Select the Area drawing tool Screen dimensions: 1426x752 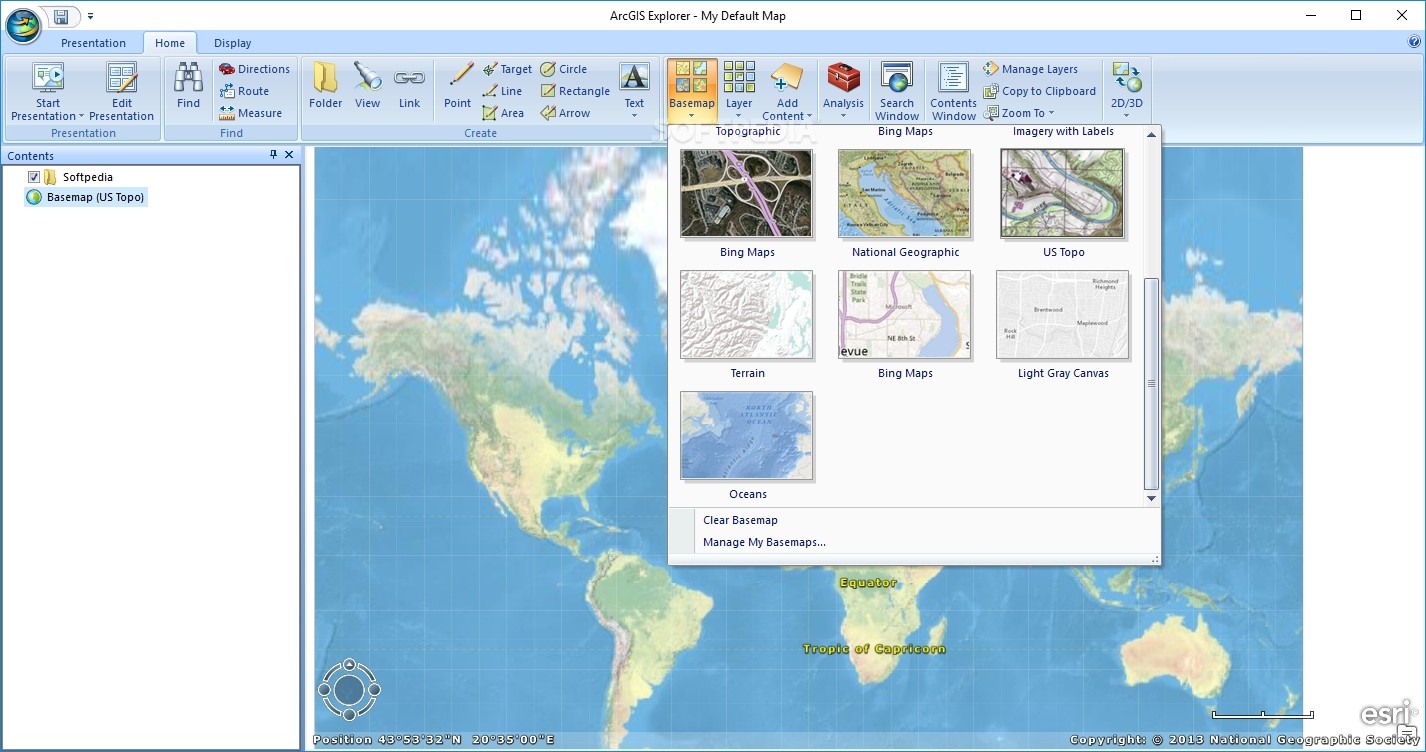[x=503, y=113]
